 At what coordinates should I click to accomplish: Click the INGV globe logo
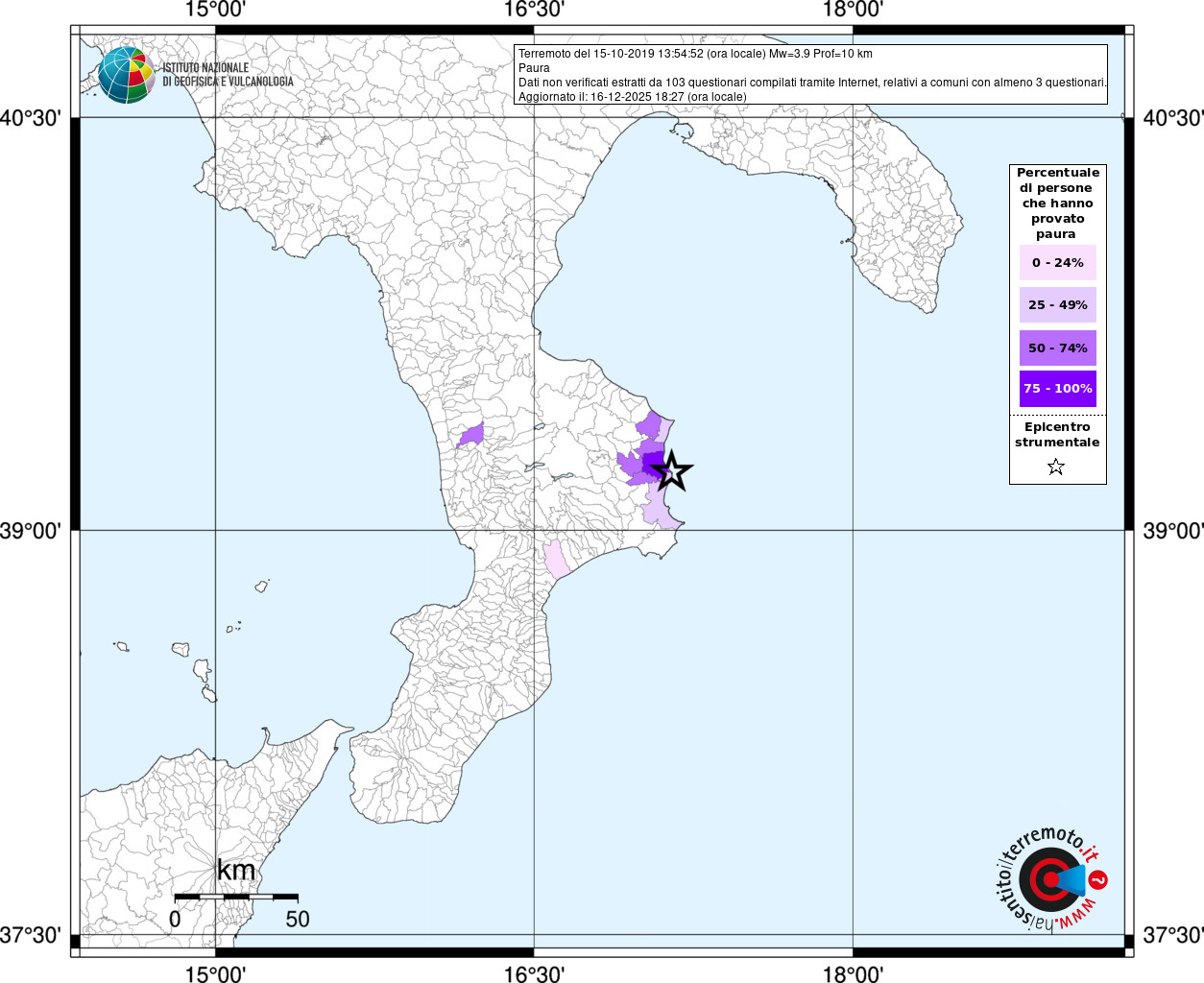click(x=126, y=75)
